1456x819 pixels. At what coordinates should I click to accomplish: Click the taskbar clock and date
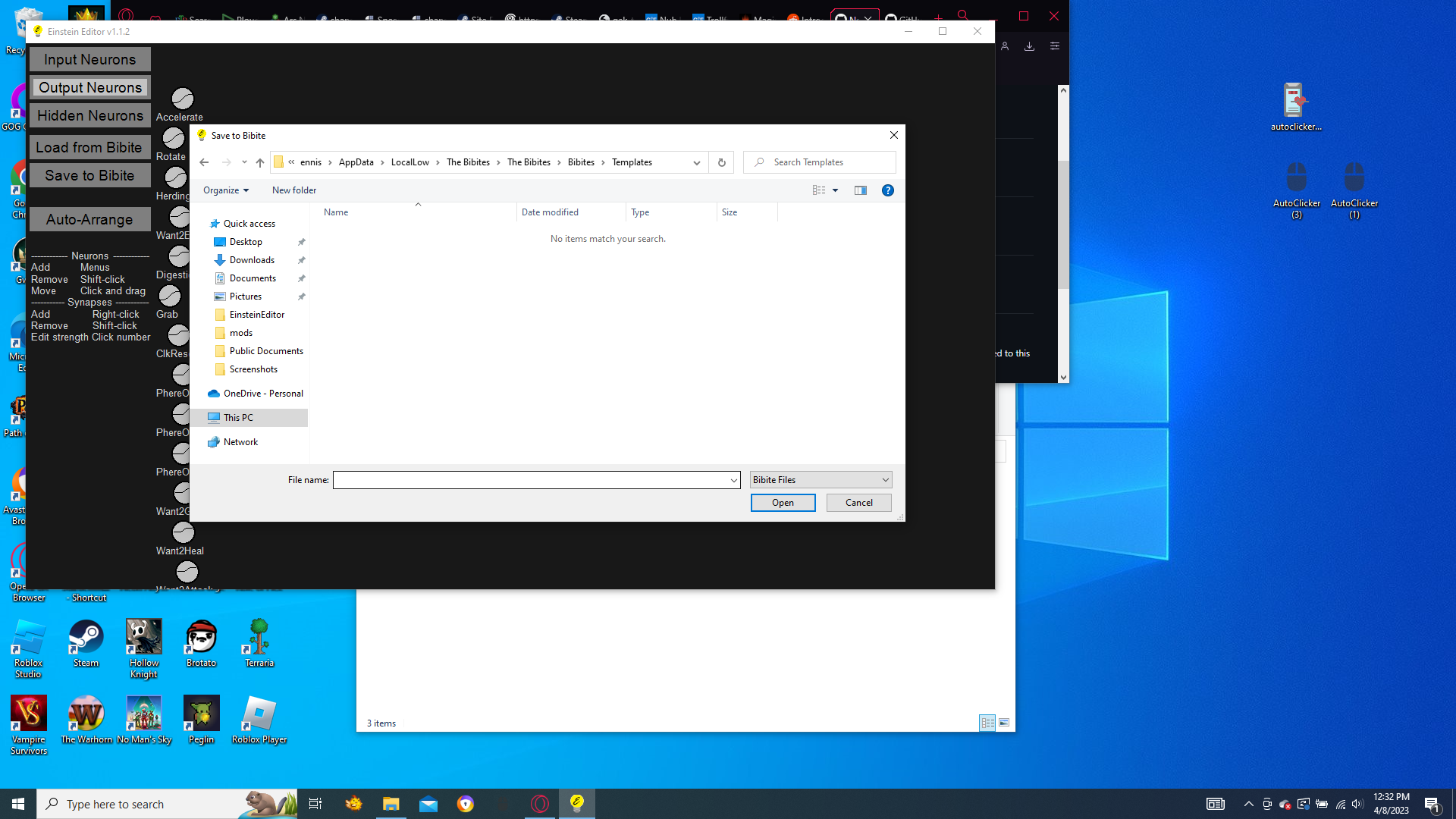click(1391, 804)
